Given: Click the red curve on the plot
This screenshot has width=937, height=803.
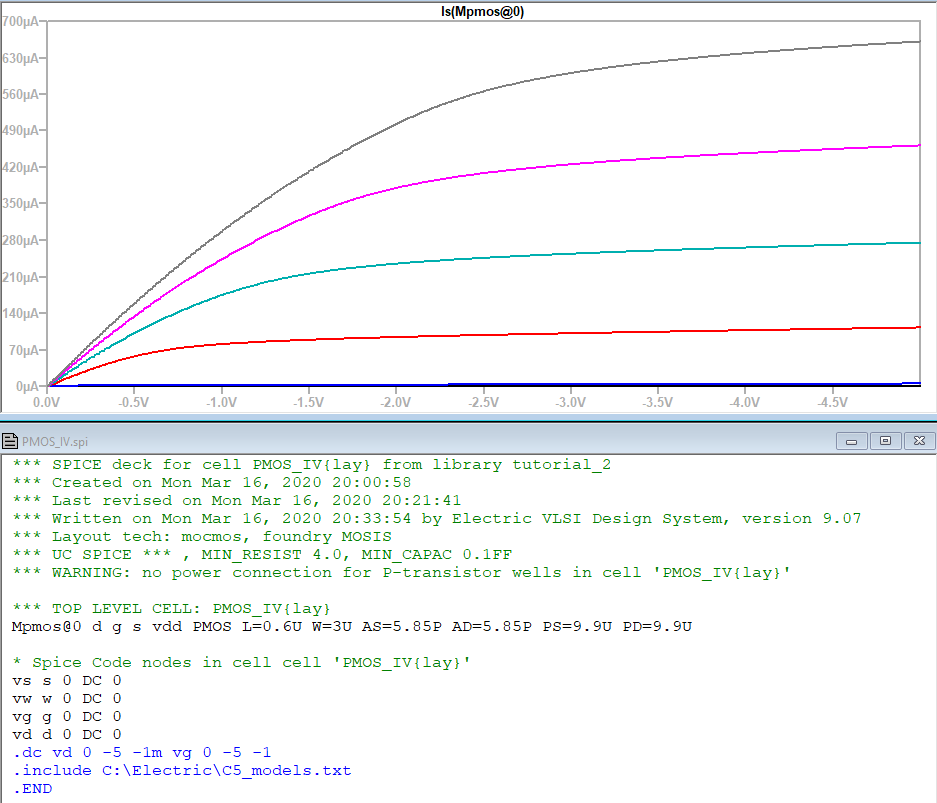Looking at the screenshot, I should (600, 337).
